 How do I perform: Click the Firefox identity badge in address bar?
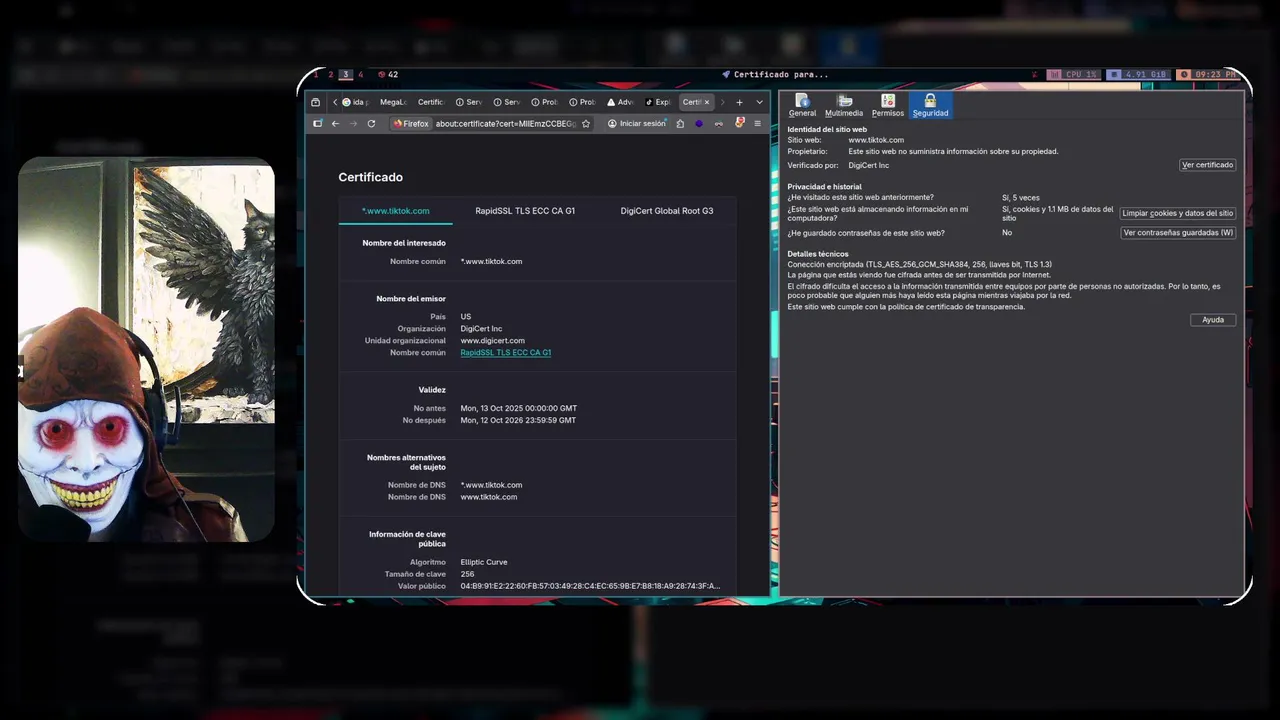tap(411, 124)
